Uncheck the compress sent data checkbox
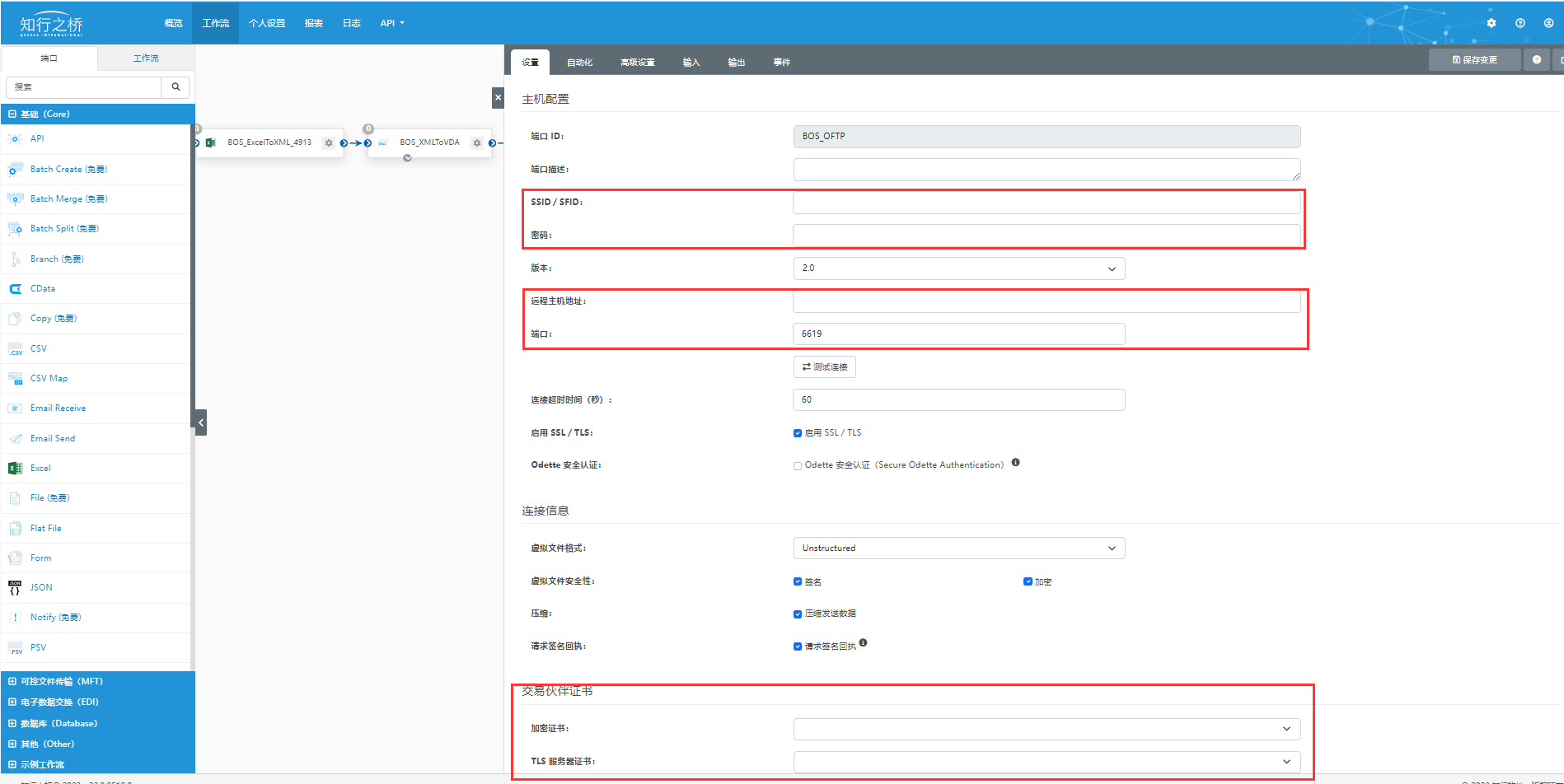The height and width of the screenshot is (784, 1564). (x=798, y=614)
